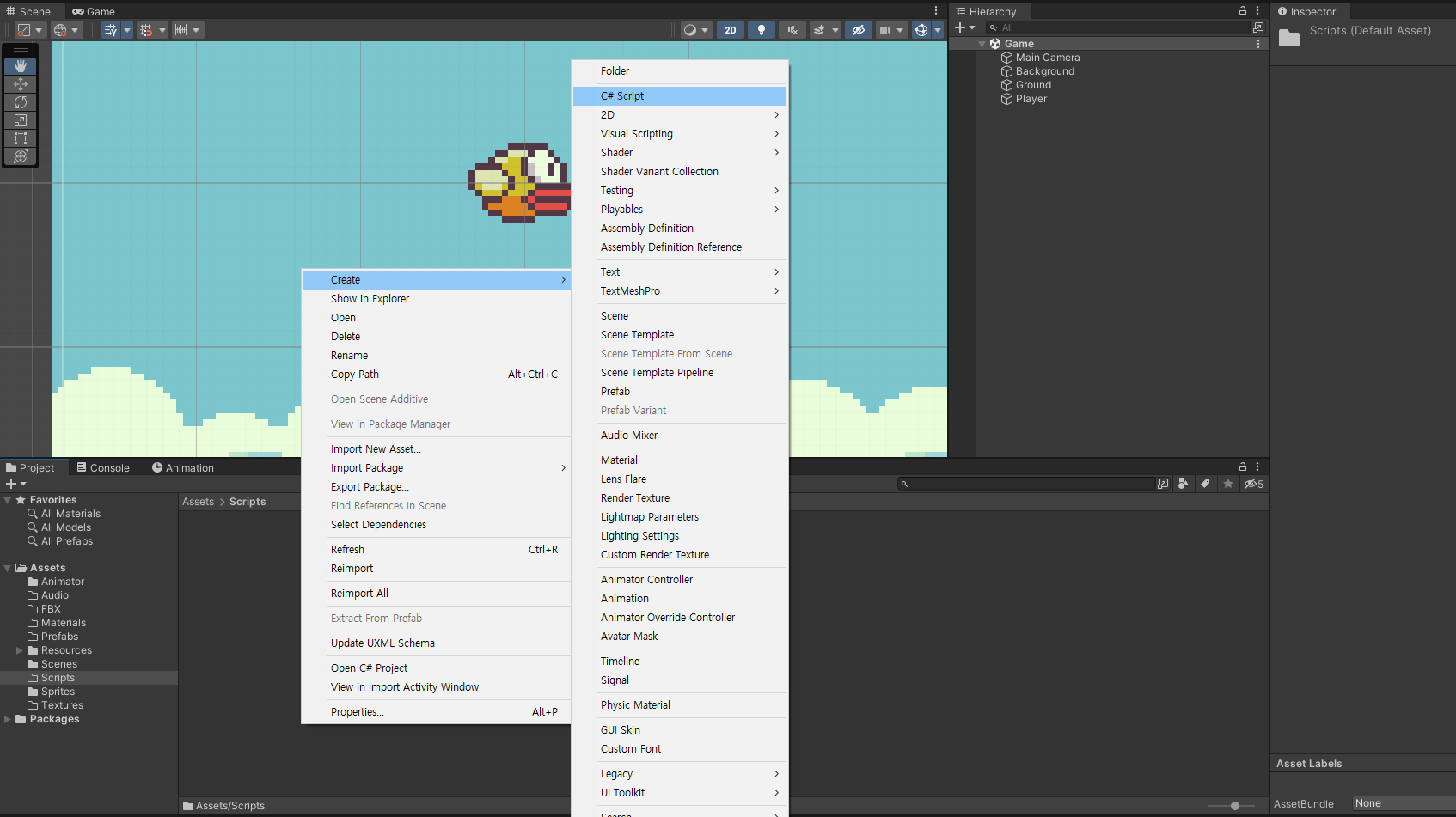Switch to the Game tab
Image resolution: width=1456 pixels, height=817 pixels.
pos(94,11)
